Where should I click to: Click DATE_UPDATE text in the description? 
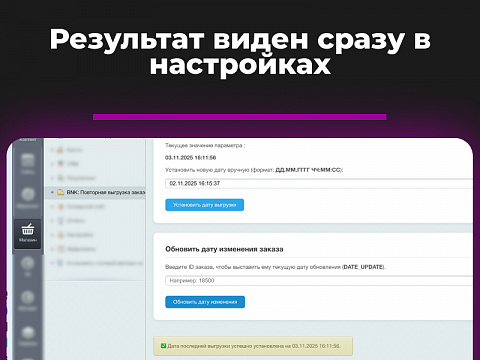point(363,267)
